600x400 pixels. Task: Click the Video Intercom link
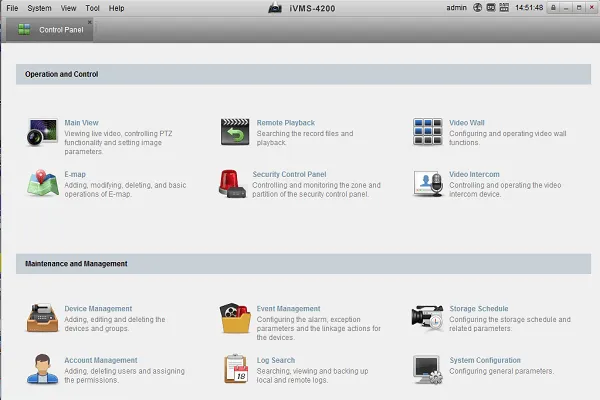tap(474, 175)
